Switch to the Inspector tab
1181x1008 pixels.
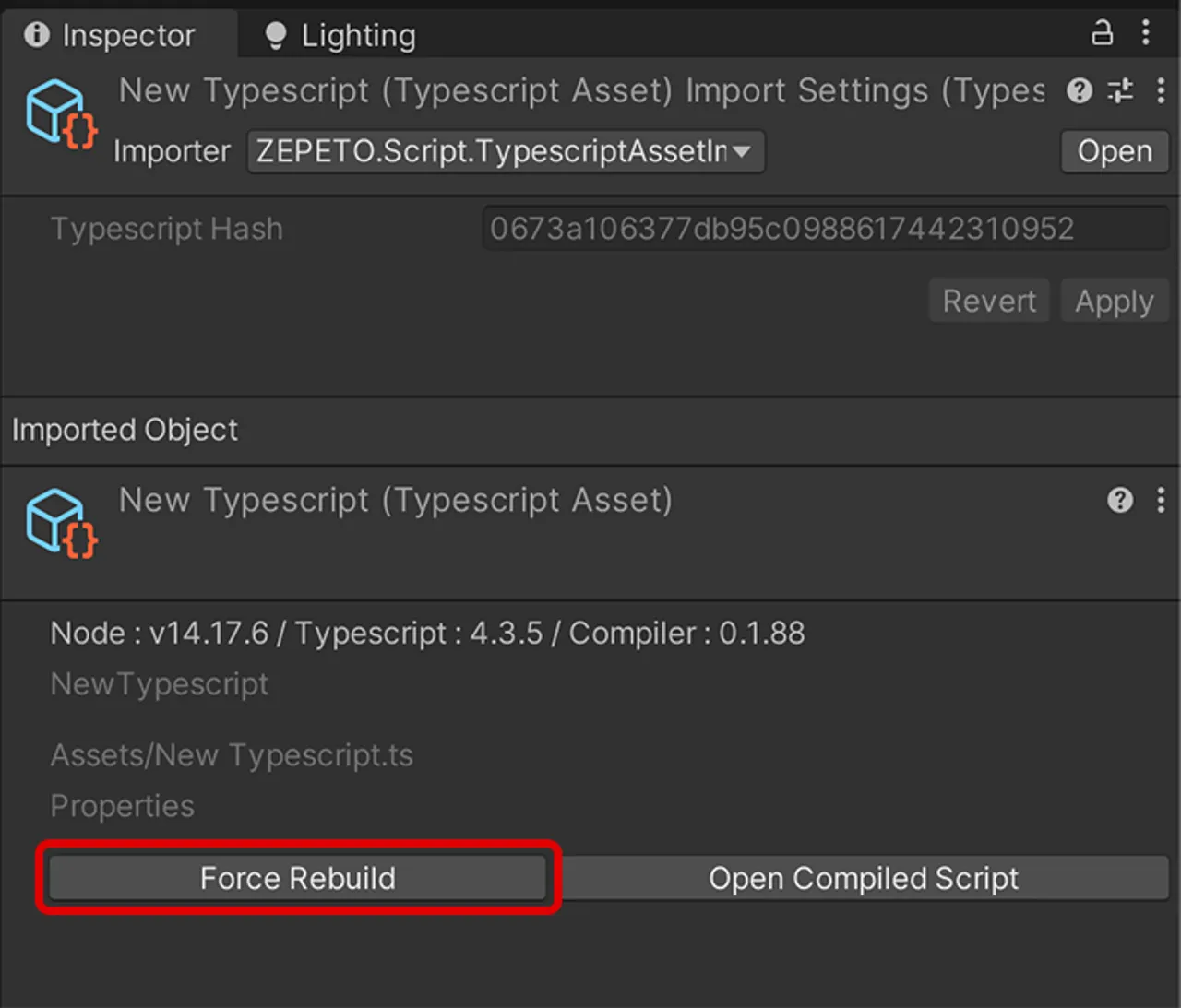click(129, 35)
